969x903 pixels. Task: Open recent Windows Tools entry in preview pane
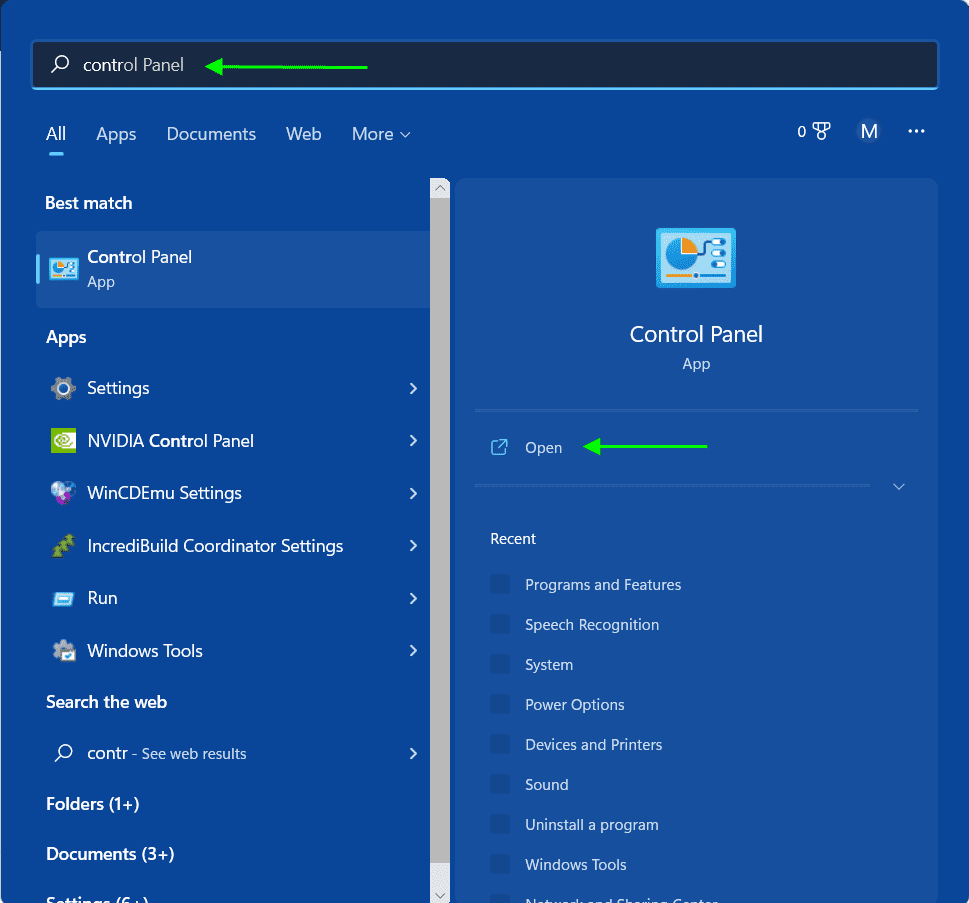tap(575, 865)
